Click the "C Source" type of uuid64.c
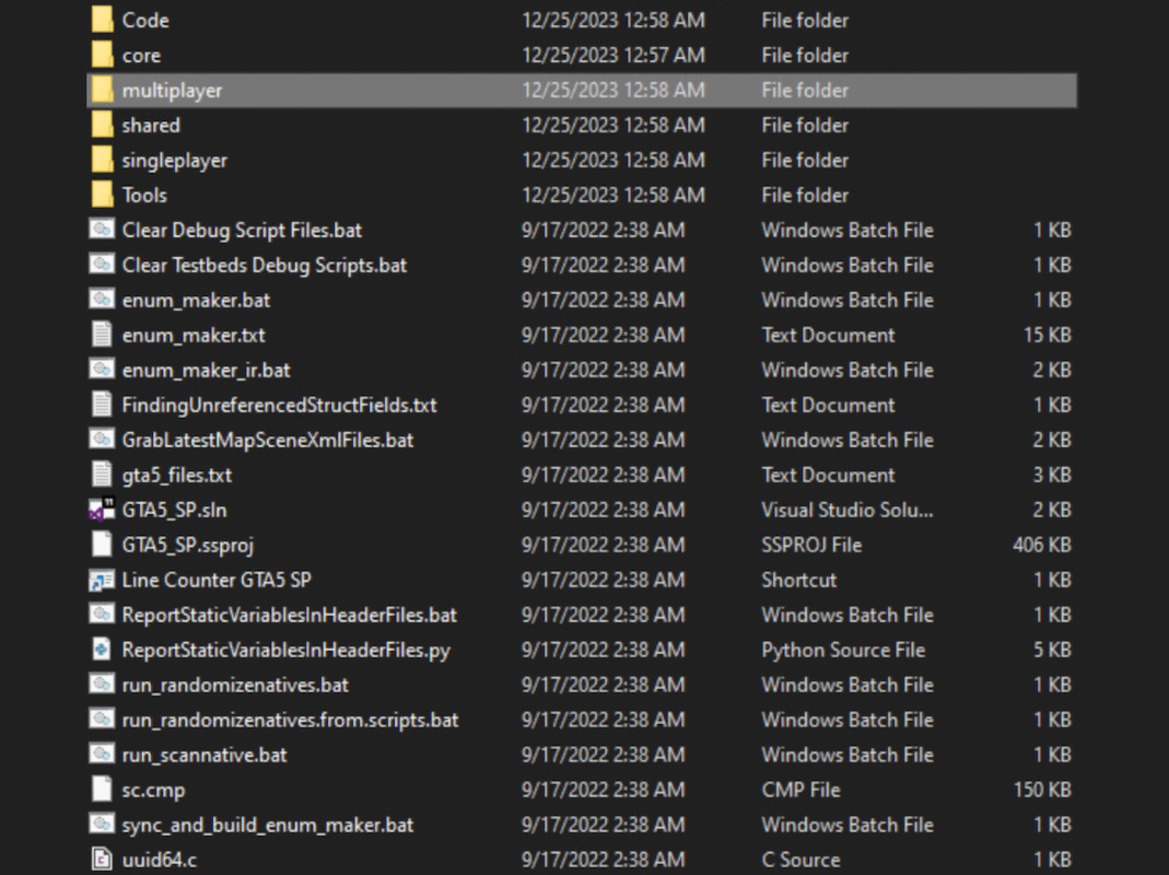 pos(801,860)
